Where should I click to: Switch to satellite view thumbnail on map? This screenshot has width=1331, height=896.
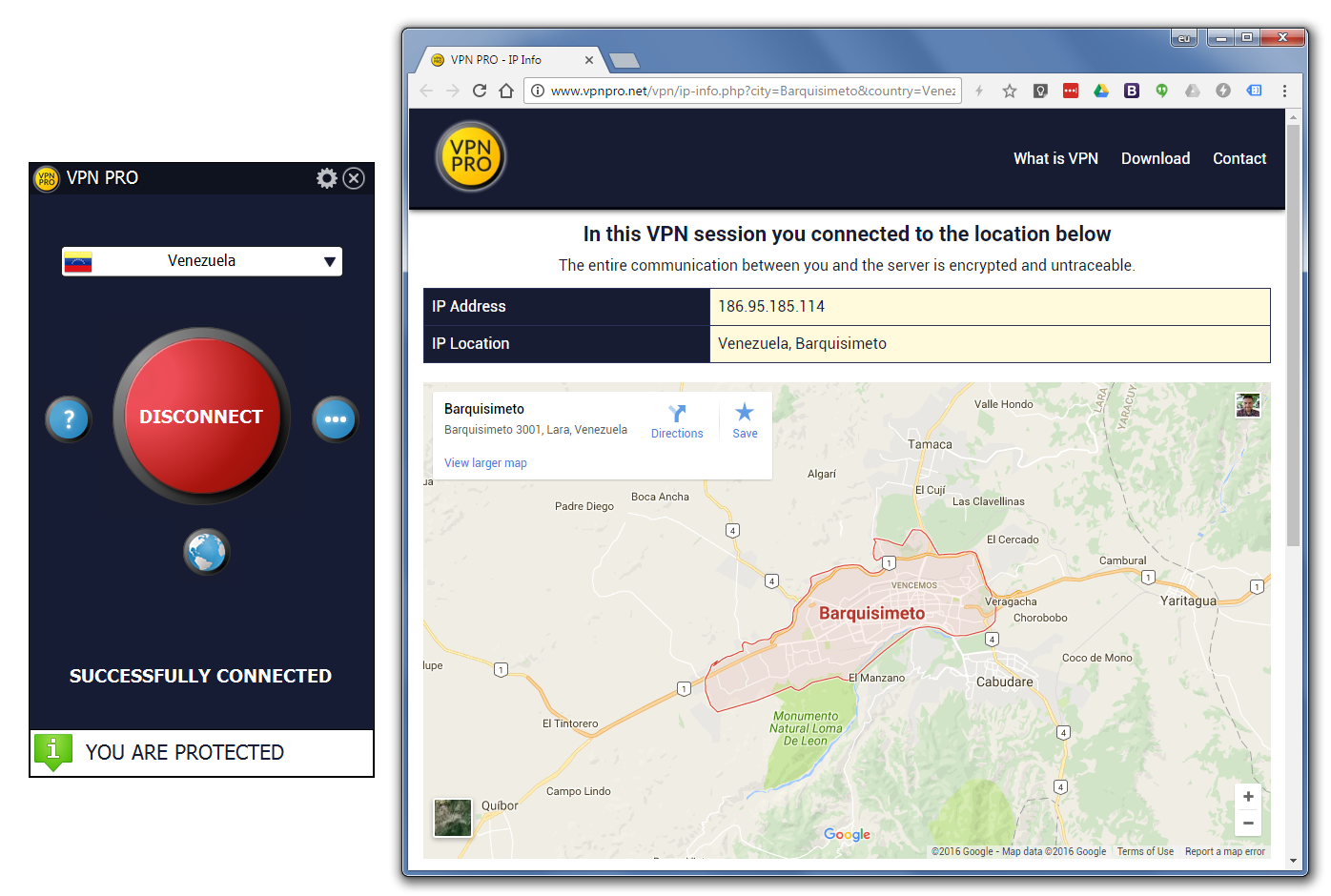point(453,818)
